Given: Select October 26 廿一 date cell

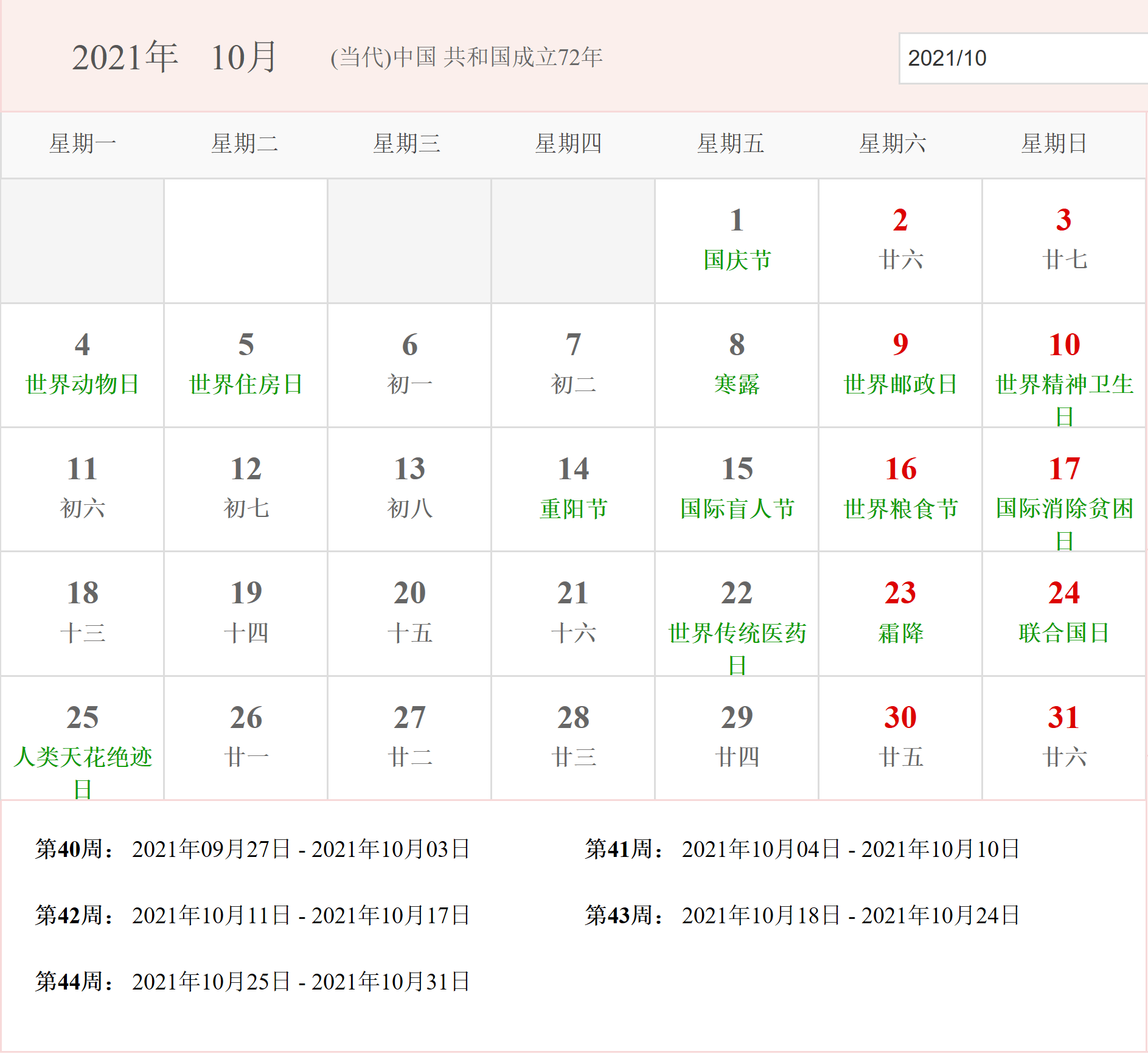Looking at the screenshot, I should (x=246, y=738).
